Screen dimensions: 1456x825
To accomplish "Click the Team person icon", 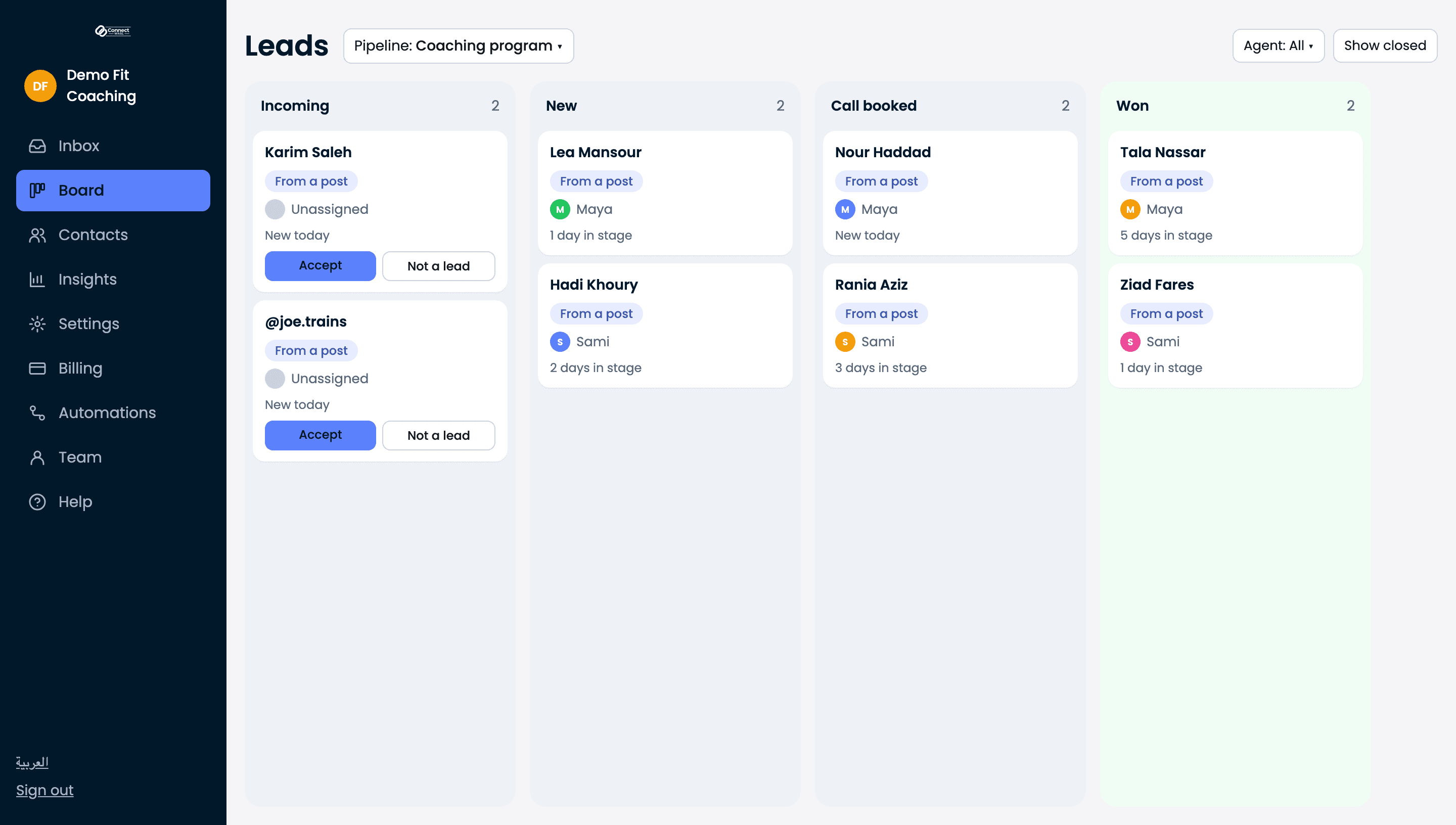I will (37, 457).
